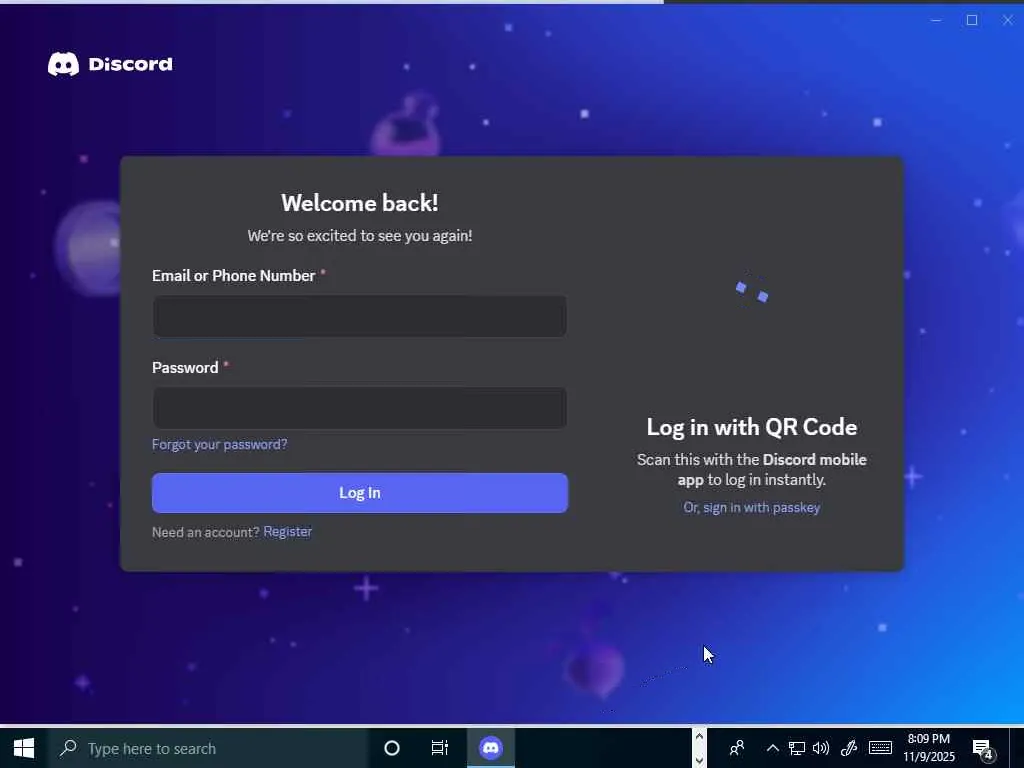Open the notification center icon

point(984,748)
